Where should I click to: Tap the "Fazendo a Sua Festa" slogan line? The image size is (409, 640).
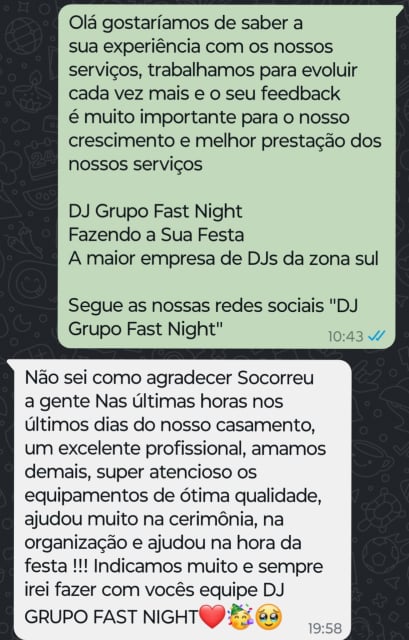click(x=156, y=235)
